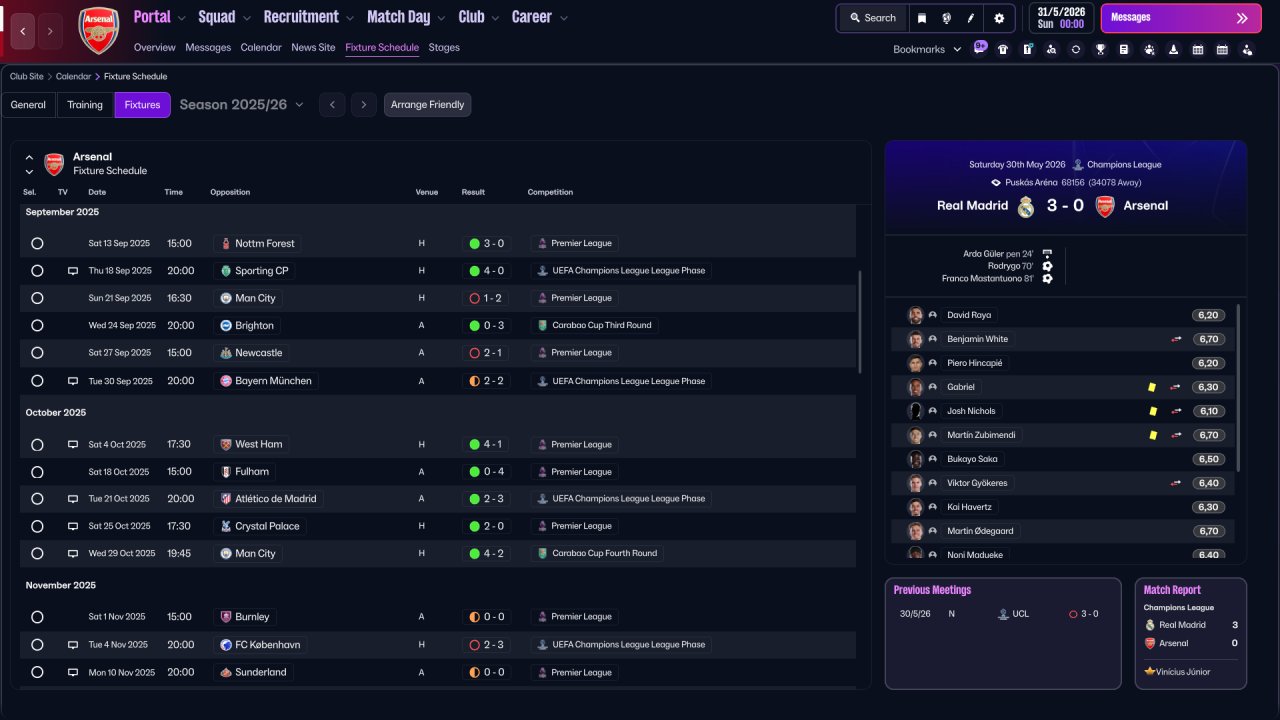
Task: Click the person-search scouting icon in bookmarks bar
Action: point(1051,49)
